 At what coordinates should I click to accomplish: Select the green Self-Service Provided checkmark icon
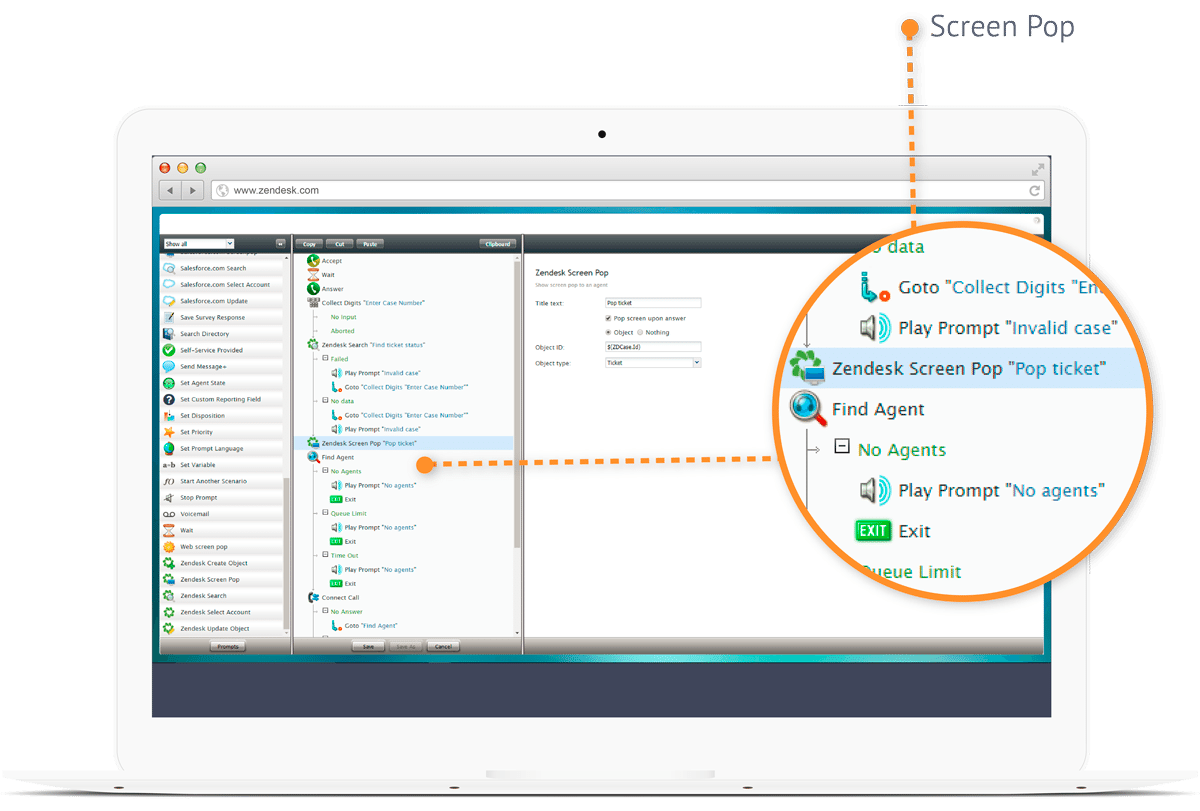[169, 350]
